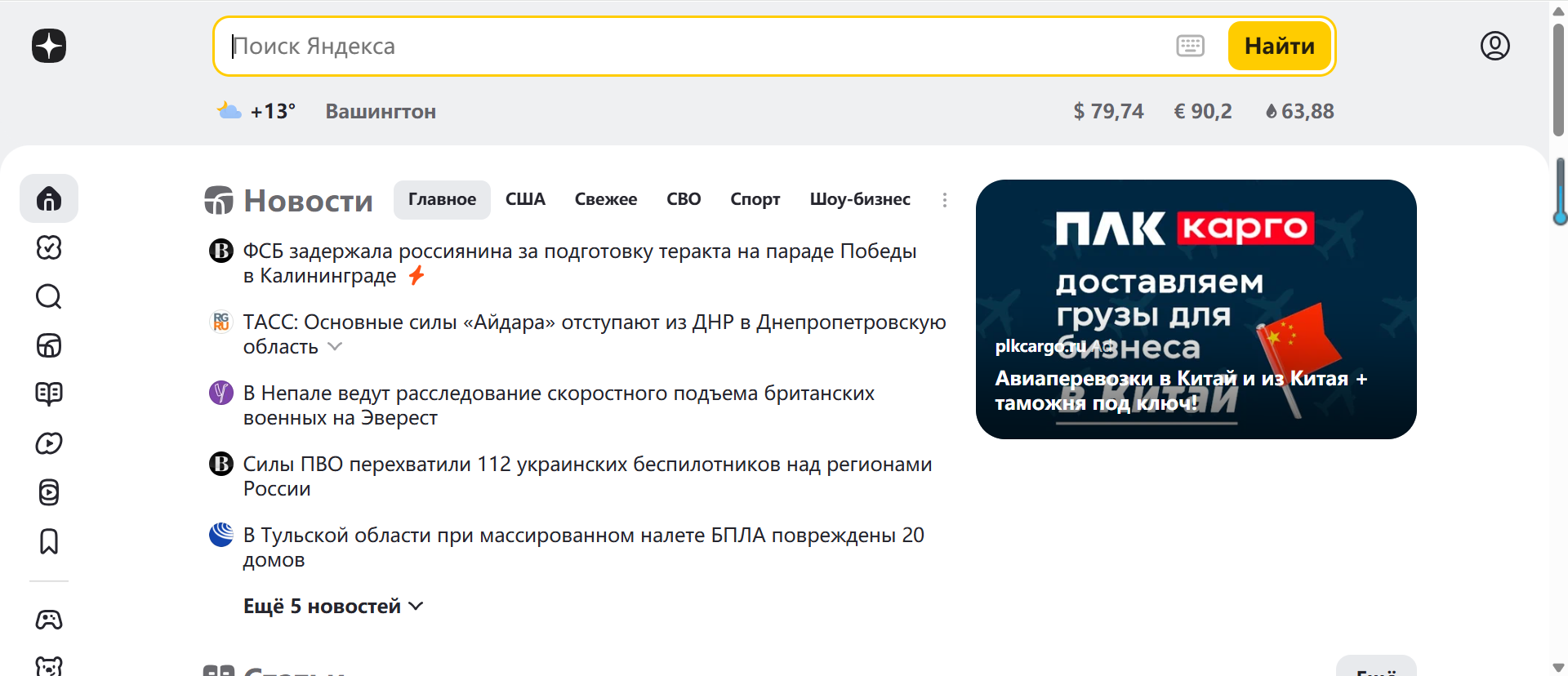
Task: Open the Alice assistant star icon
Action: [x=49, y=46]
